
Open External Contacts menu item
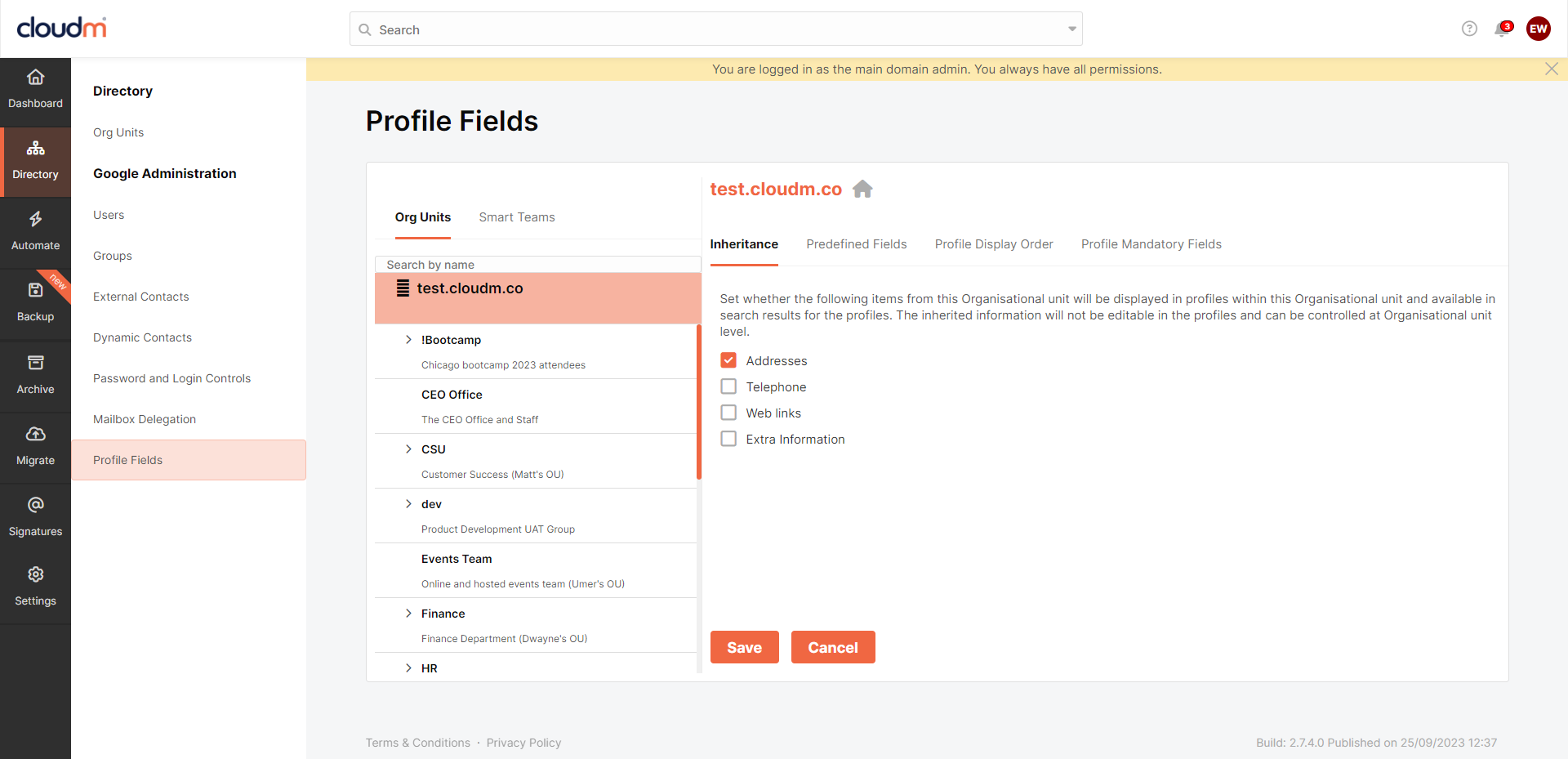point(141,297)
